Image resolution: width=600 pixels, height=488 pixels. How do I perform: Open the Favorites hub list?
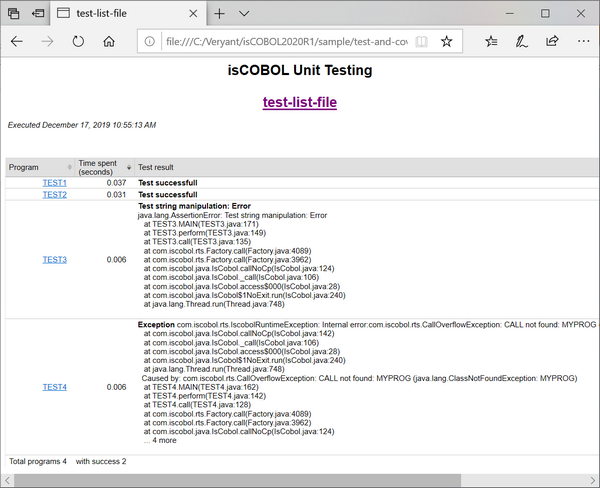pyautogui.click(x=491, y=42)
